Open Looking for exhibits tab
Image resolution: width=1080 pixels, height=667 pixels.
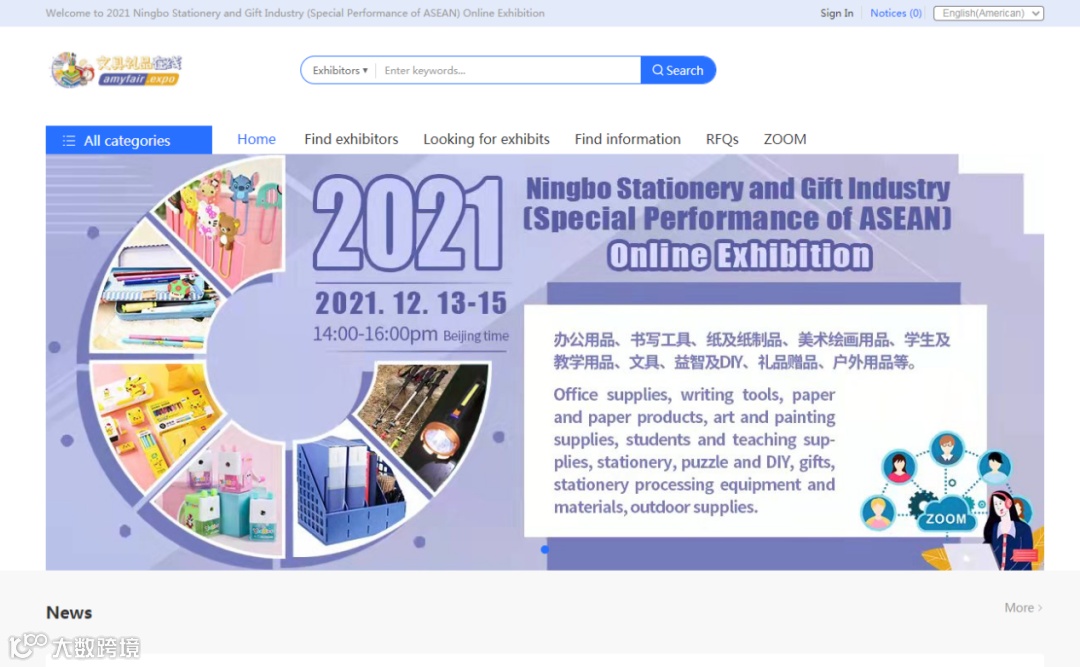[486, 139]
